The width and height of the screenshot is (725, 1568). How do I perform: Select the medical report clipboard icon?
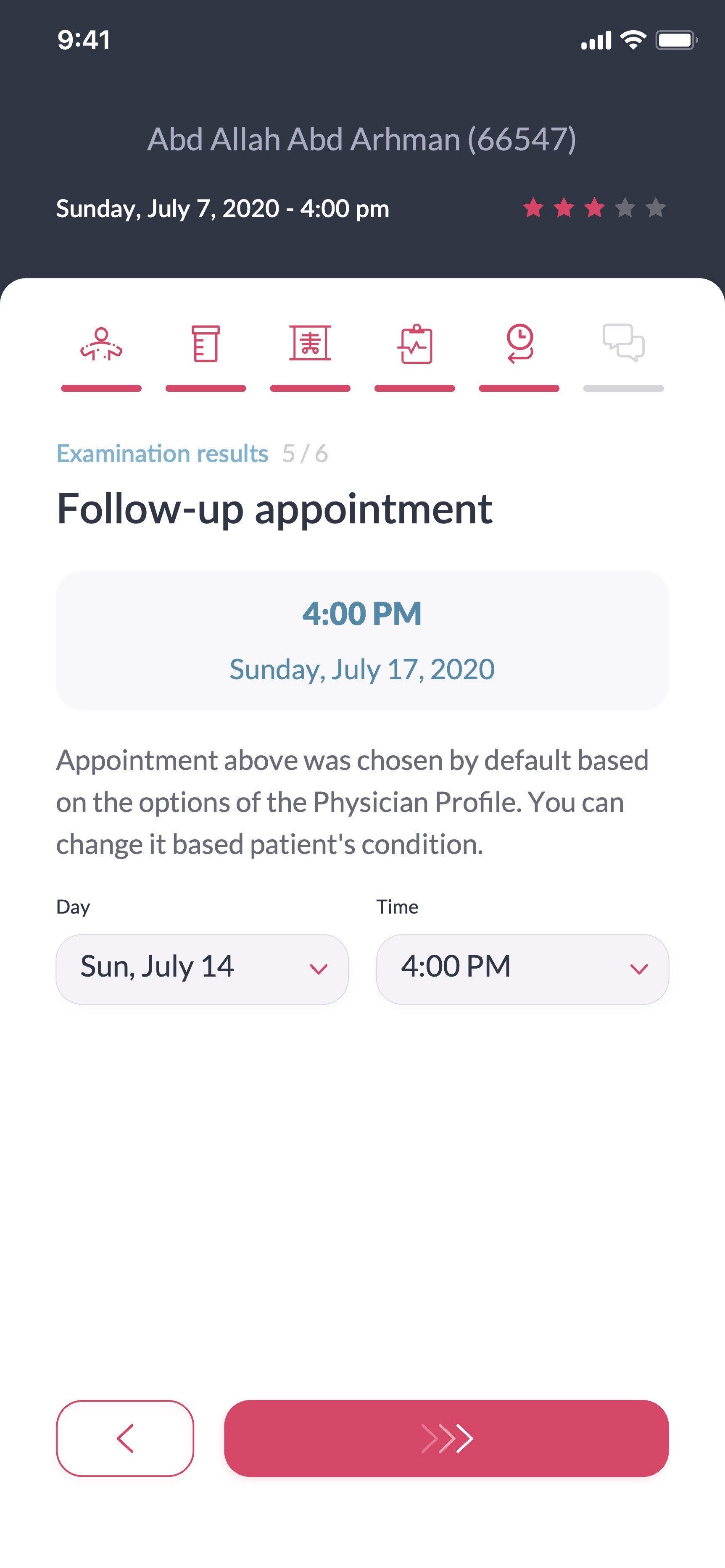415,344
